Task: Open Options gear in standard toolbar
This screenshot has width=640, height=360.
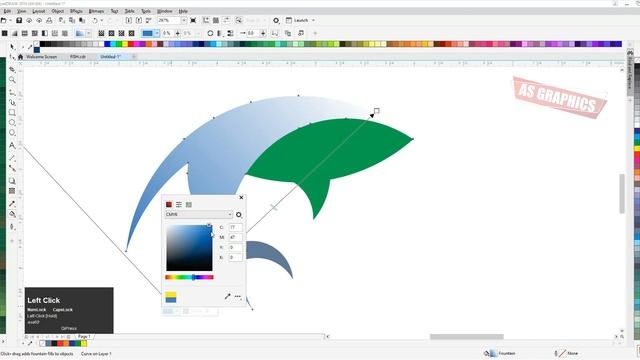Action: [x=276, y=20]
